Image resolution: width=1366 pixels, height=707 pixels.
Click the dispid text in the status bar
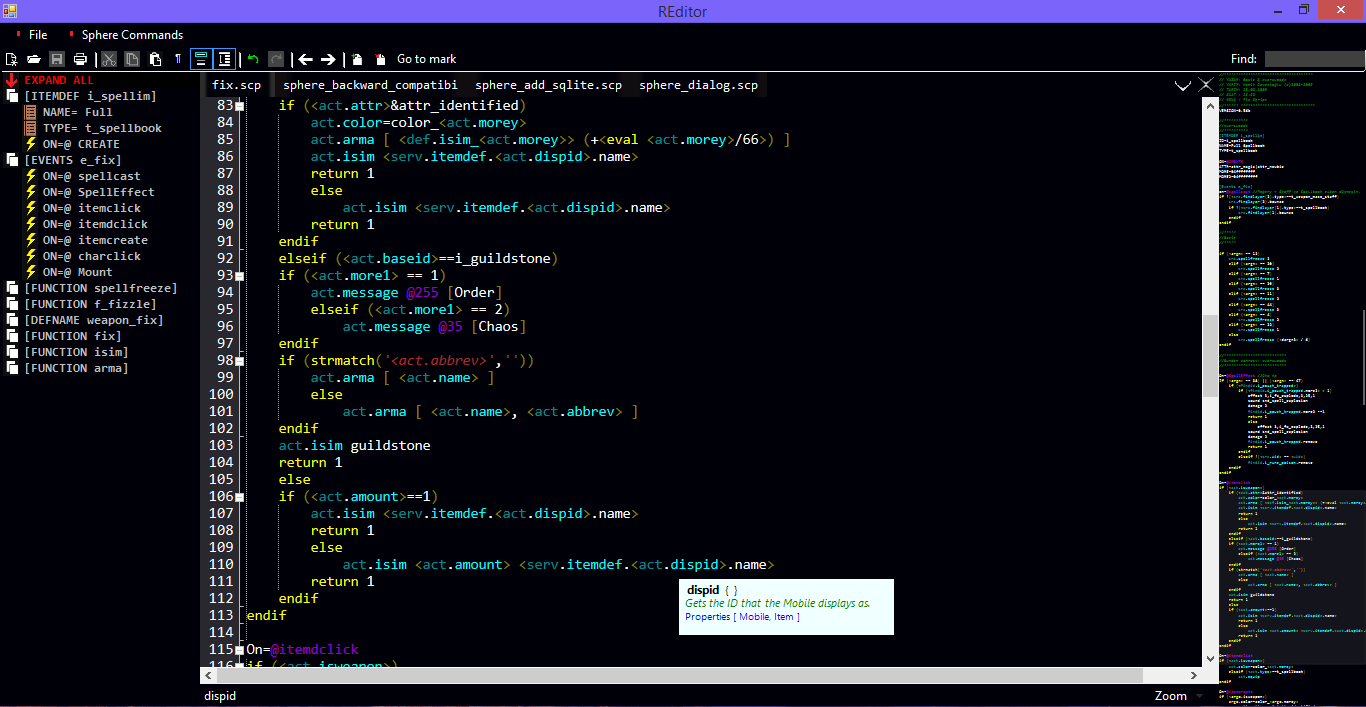[220, 696]
